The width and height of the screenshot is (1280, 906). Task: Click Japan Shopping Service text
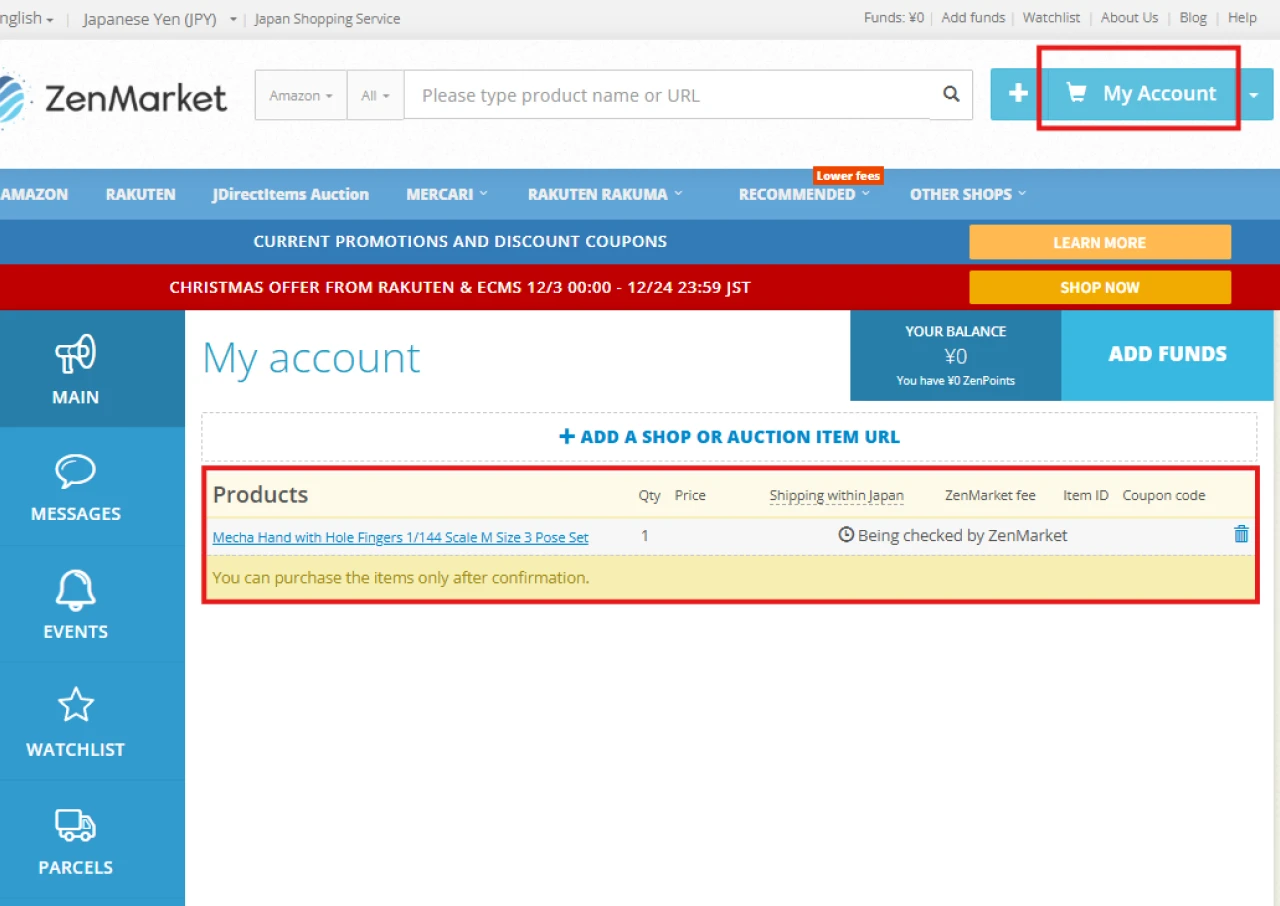[x=327, y=18]
